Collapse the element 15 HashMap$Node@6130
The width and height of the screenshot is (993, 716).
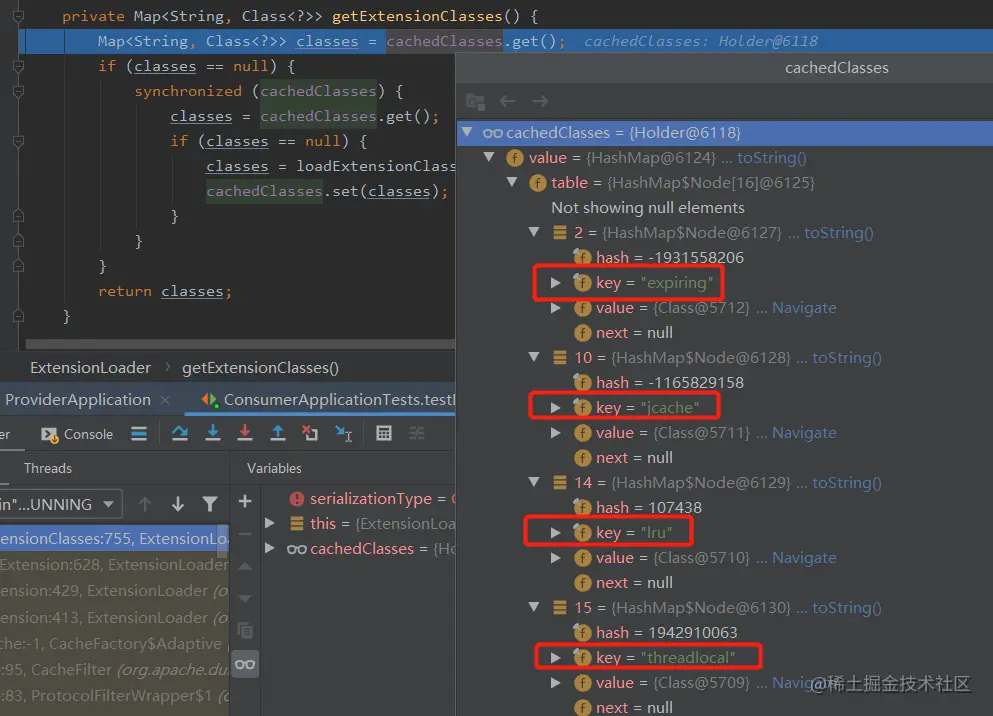pos(534,607)
